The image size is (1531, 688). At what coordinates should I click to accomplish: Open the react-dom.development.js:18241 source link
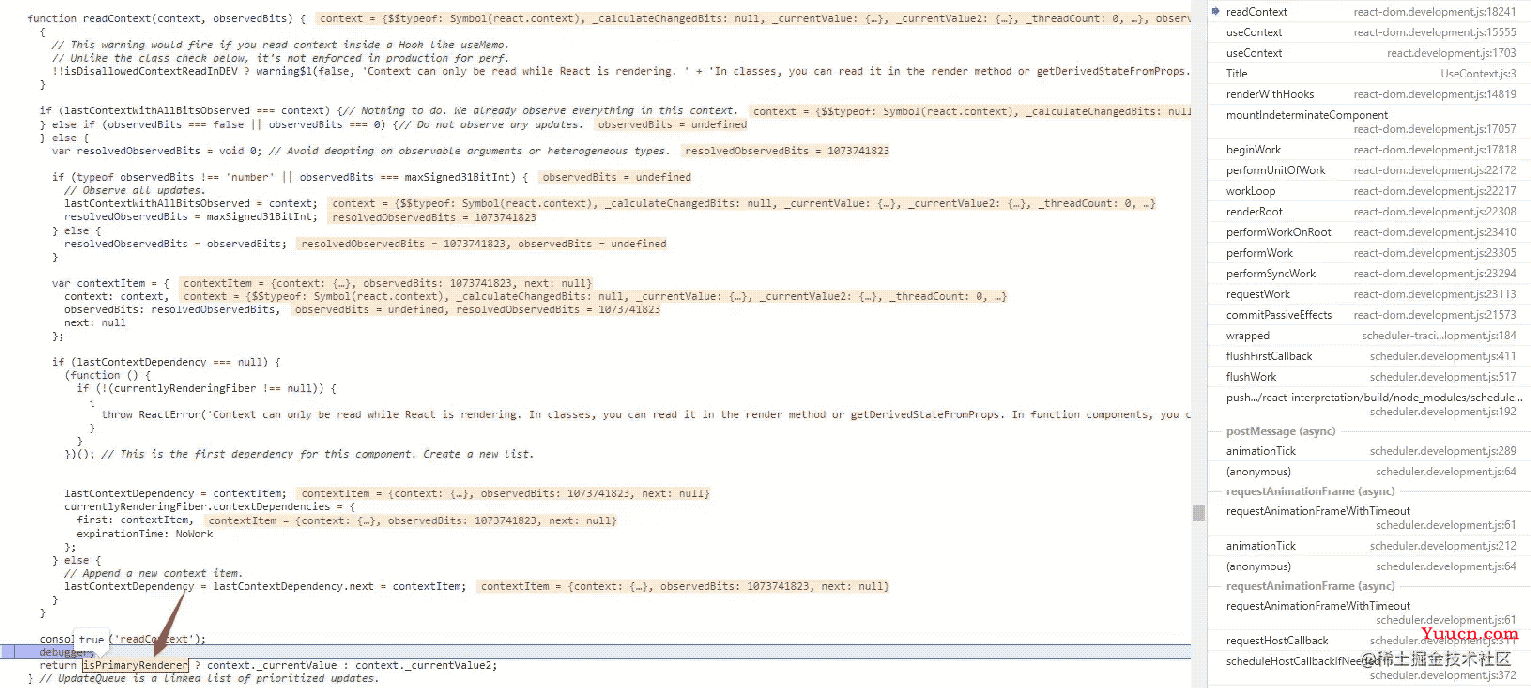pos(1435,12)
